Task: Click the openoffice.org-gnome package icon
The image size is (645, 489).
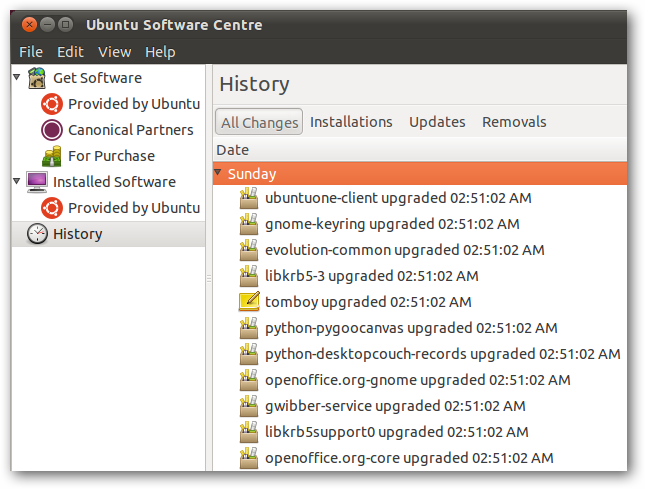Action: 249,380
